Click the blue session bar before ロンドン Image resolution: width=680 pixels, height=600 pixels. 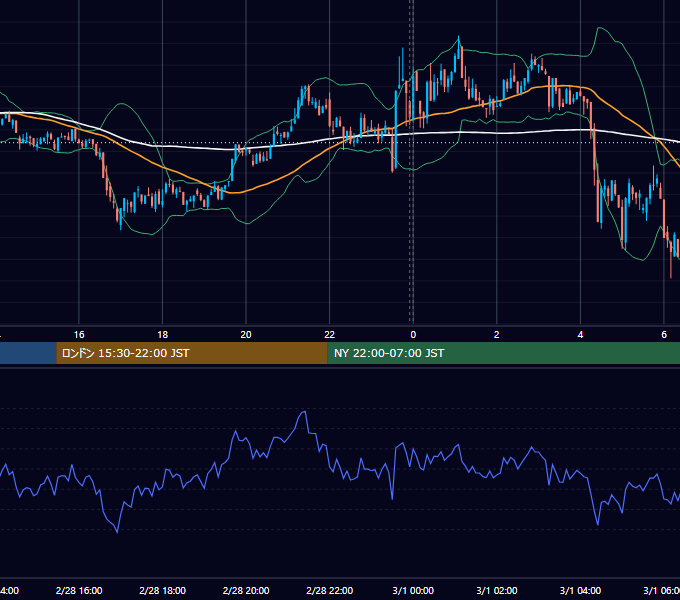click(28, 353)
